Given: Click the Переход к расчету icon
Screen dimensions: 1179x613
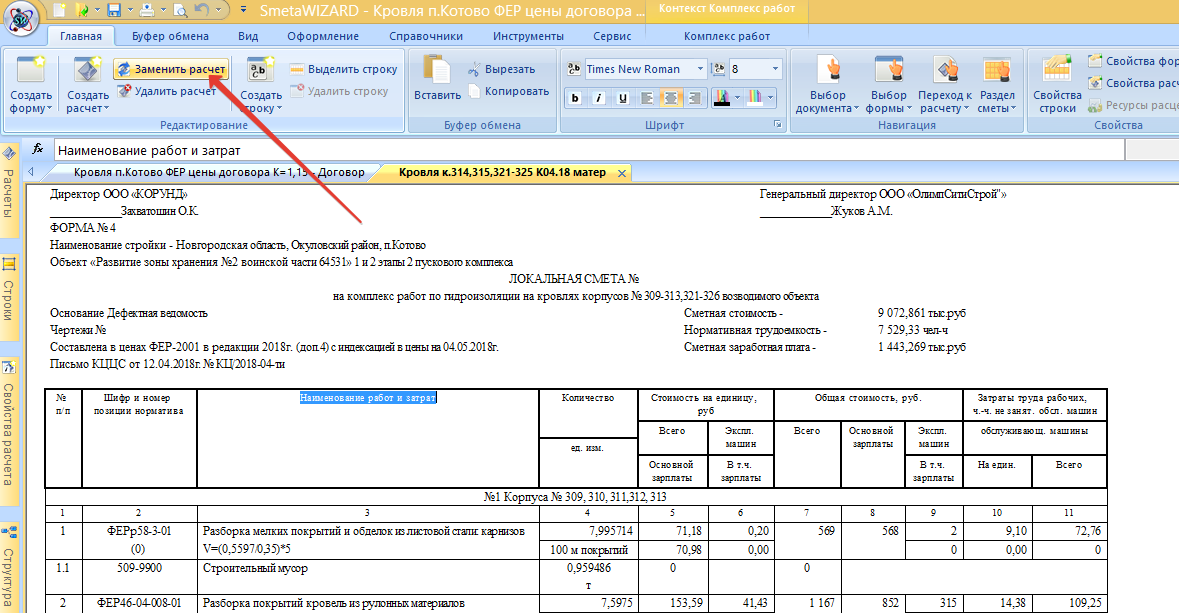Looking at the screenshot, I should [945, 71].
